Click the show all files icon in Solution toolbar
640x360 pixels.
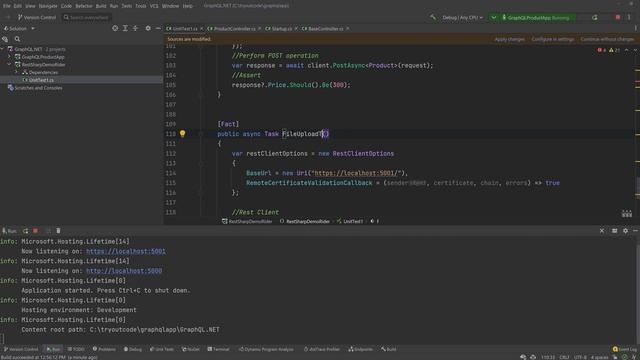click(x=5, y=39)
